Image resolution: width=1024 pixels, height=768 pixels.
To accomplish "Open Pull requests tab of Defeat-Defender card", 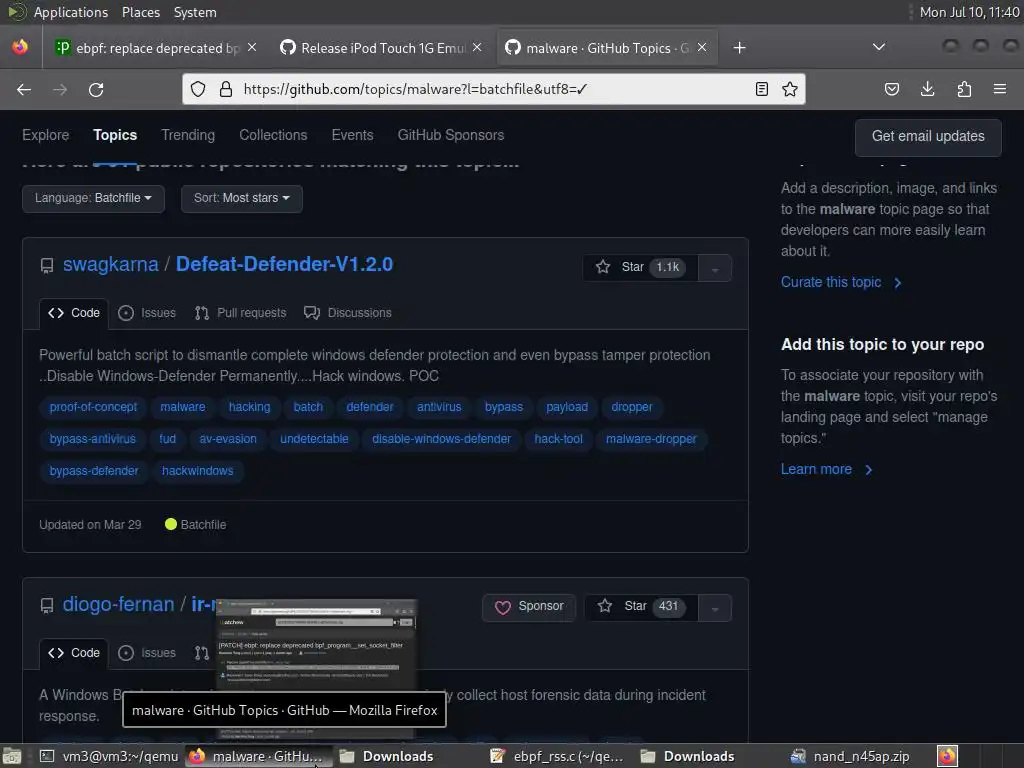I will 240,313.
